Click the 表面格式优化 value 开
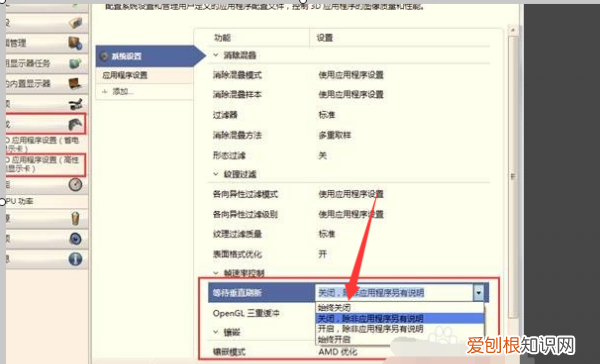Image resolution: width=600 pixels, height=364 pixels. pos(323,254)
